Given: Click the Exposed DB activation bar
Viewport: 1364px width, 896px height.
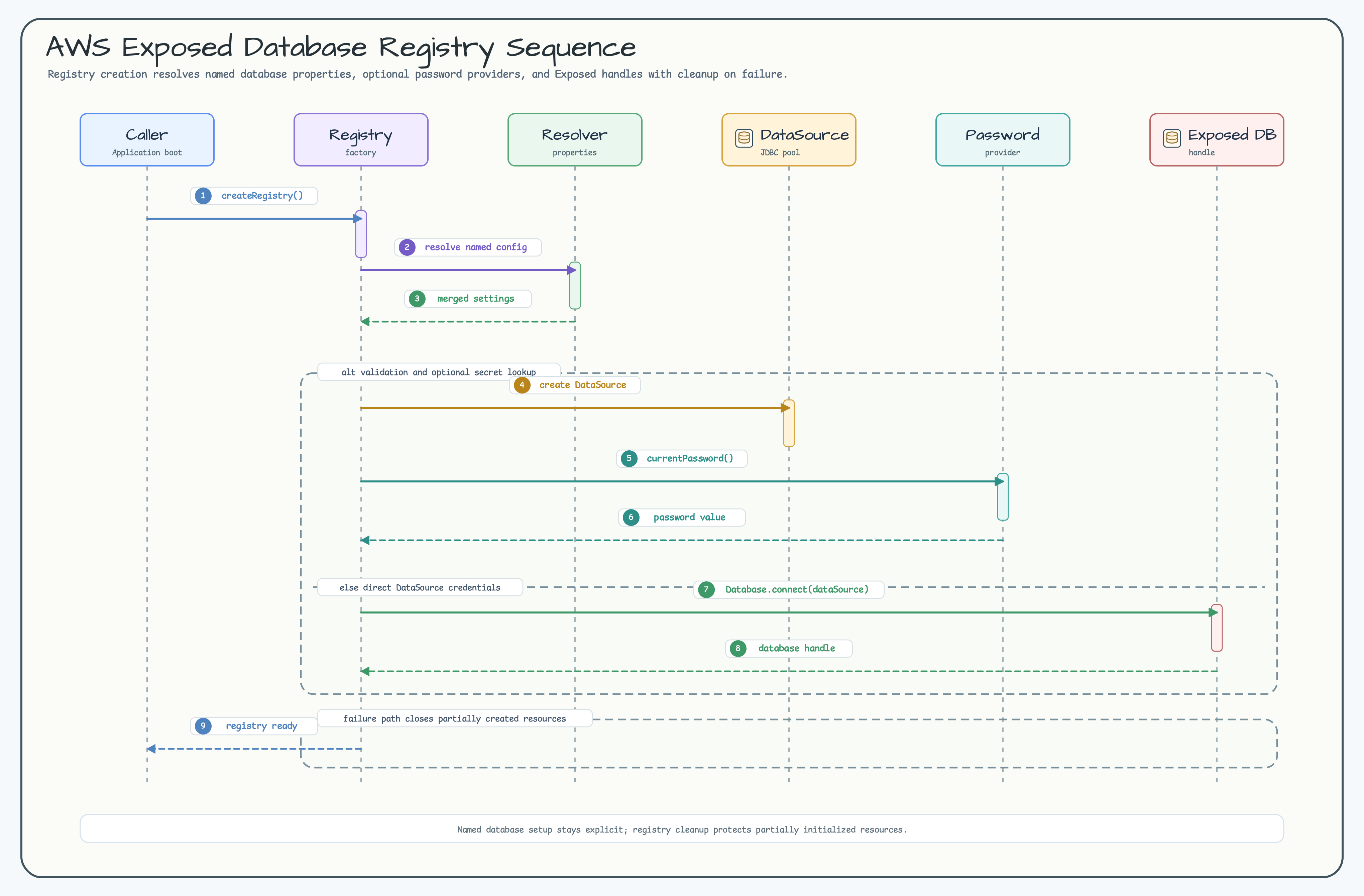Looking at the screenshot, I should [x=1217, y=628].
